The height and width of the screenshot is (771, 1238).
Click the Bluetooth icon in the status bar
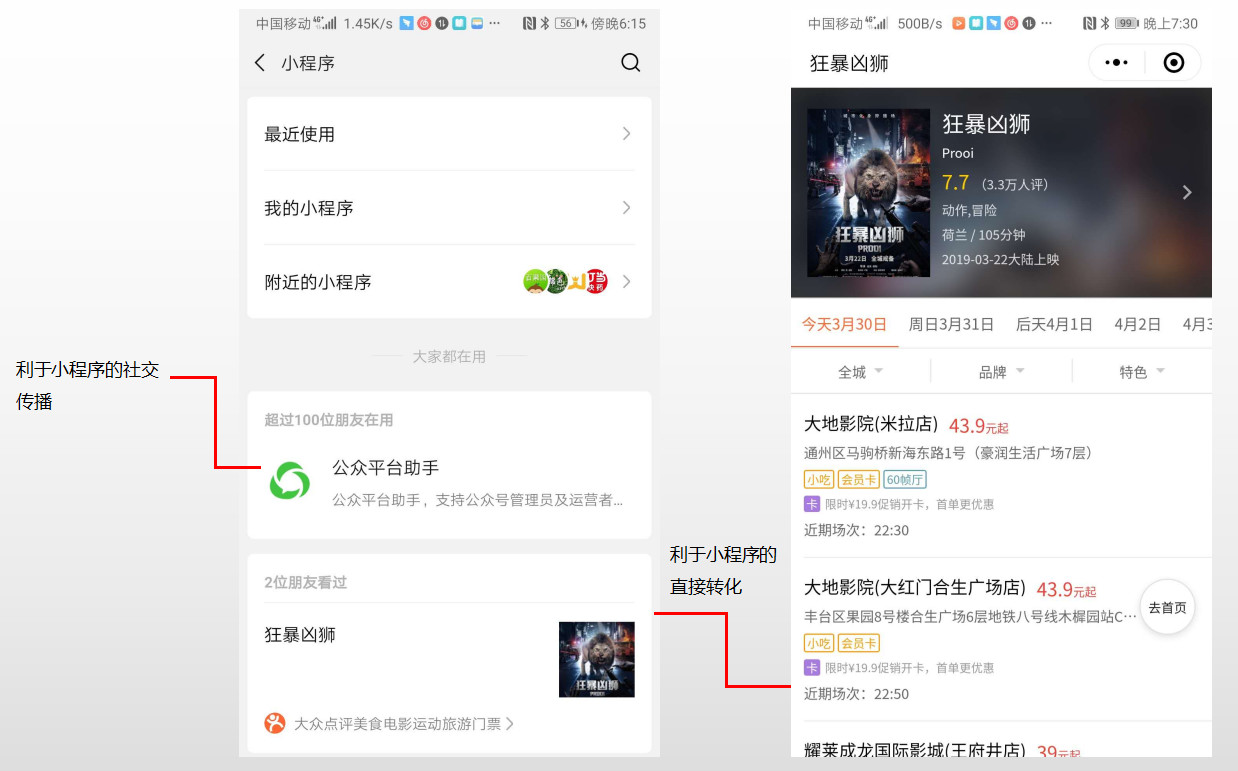(x=1107, y=23)
